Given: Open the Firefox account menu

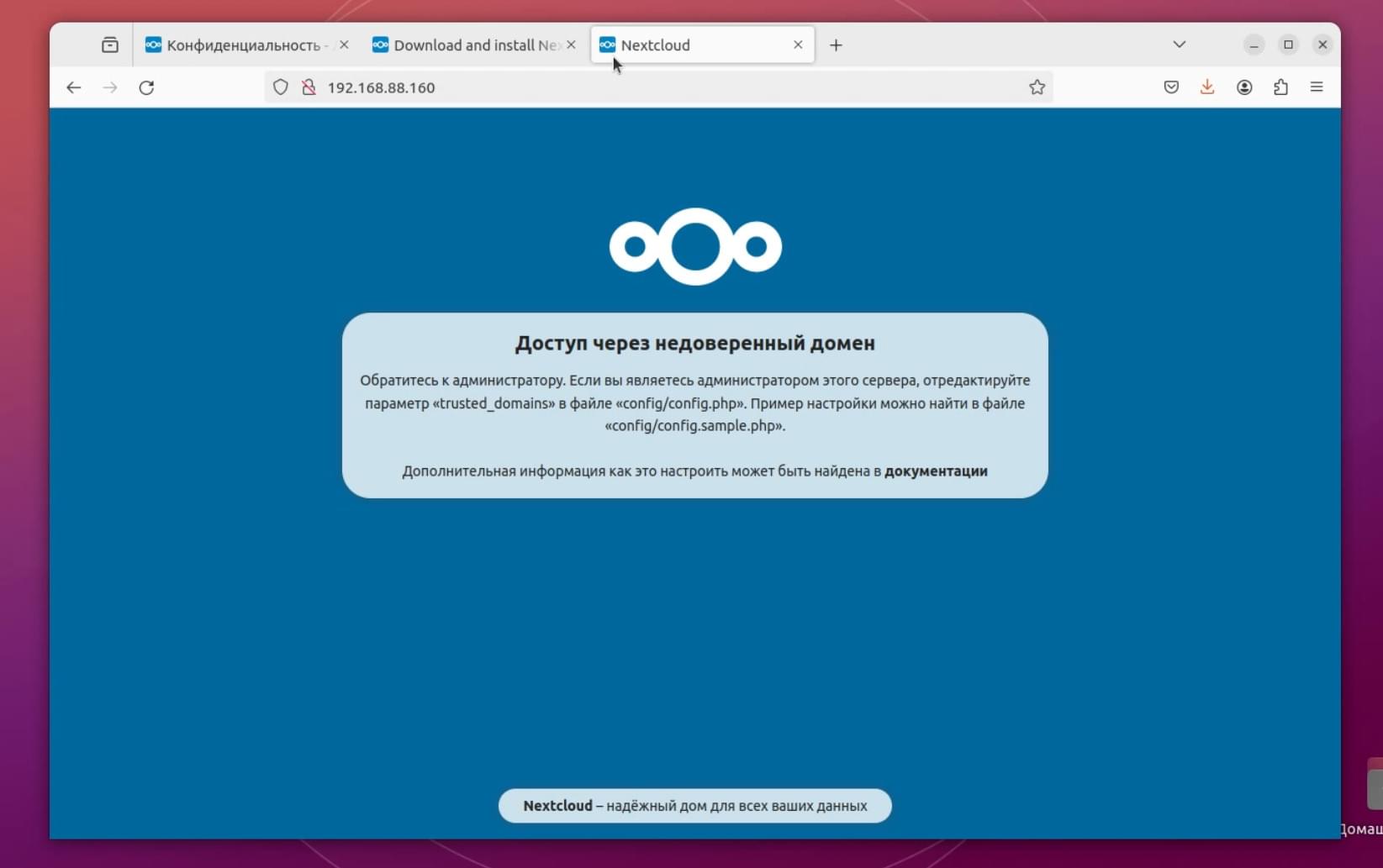Looking at the screenshot, I should point(1244,87).
